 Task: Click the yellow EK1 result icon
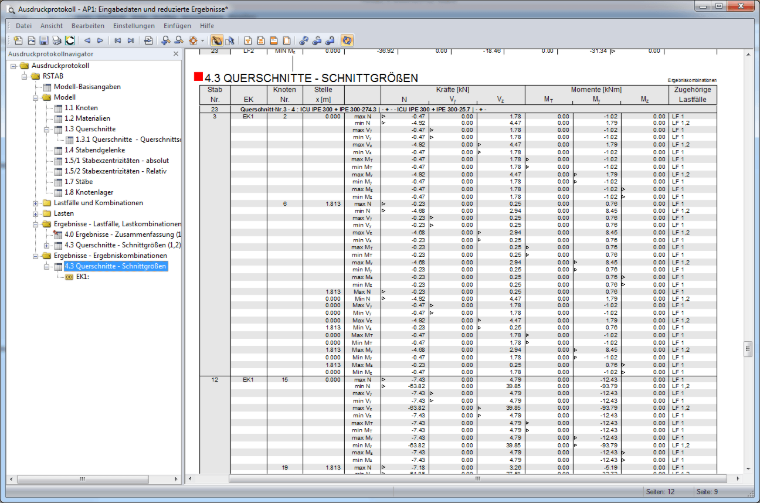point(69,277)
